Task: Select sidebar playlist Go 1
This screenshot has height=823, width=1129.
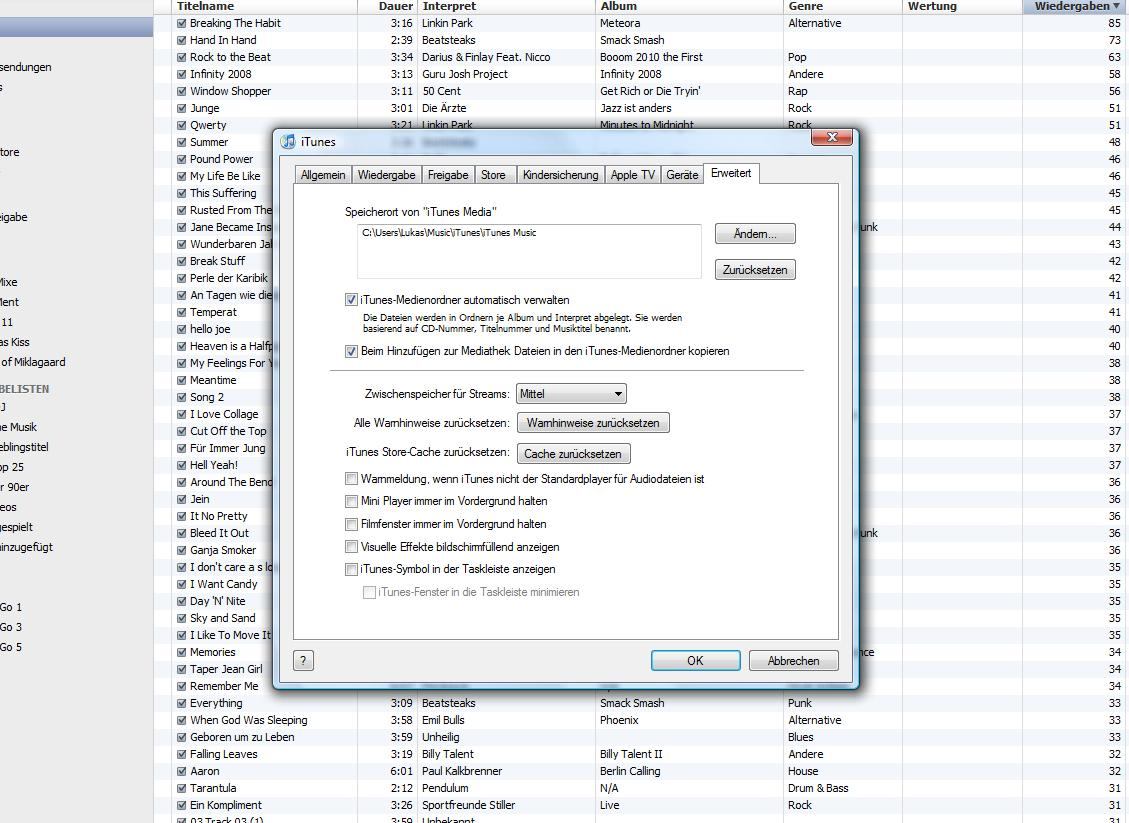Action: click(x=11, y=607)
